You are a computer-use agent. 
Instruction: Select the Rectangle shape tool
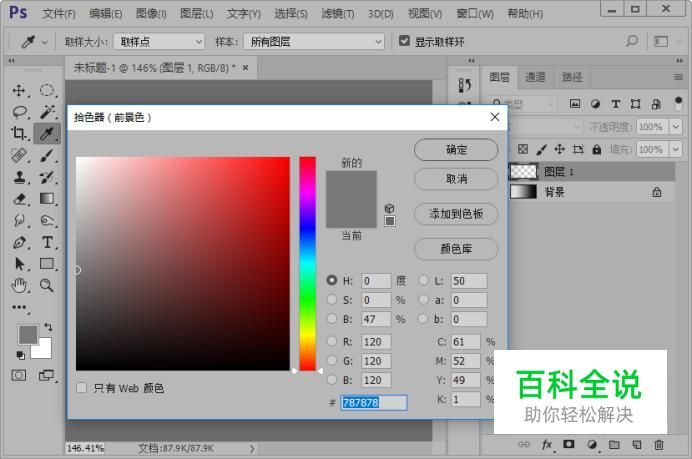click(x=47, y=264)
